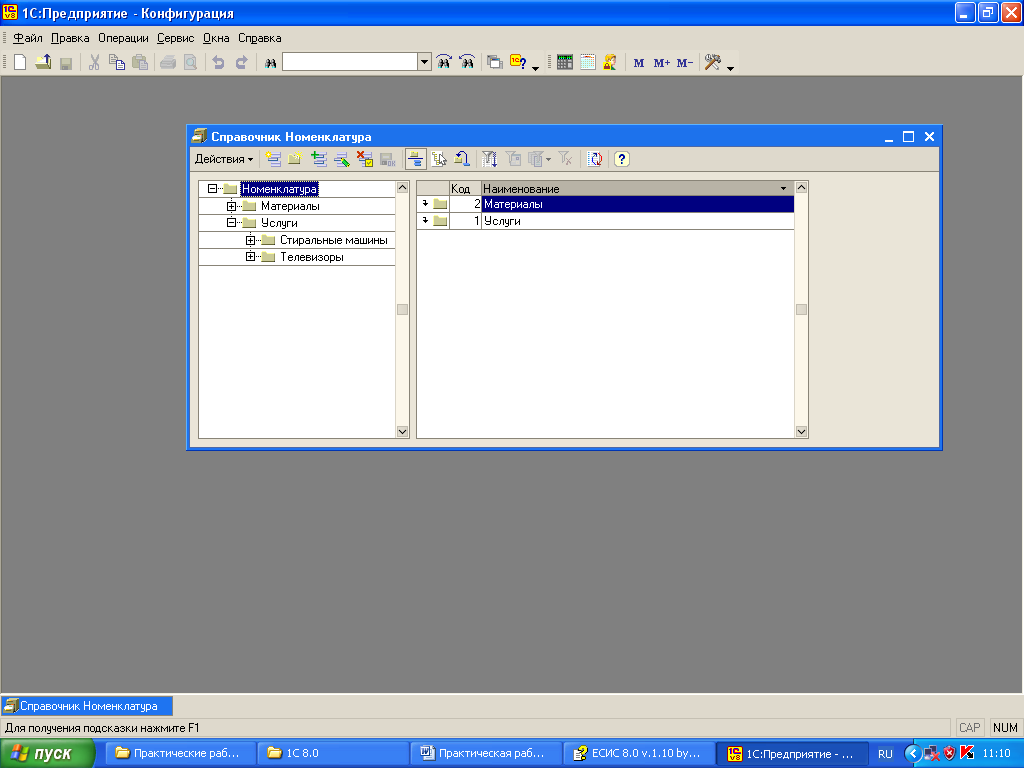Click the Go up one level icon

(x=462, y=159)
